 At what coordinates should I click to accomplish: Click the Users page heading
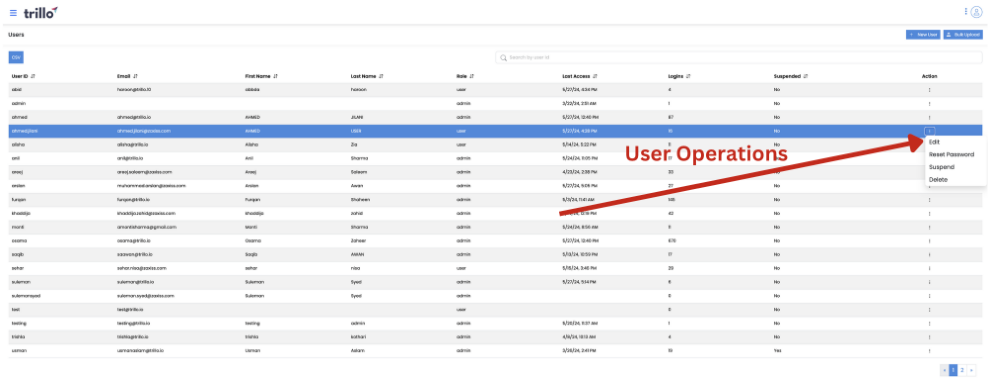coord(16,35)
